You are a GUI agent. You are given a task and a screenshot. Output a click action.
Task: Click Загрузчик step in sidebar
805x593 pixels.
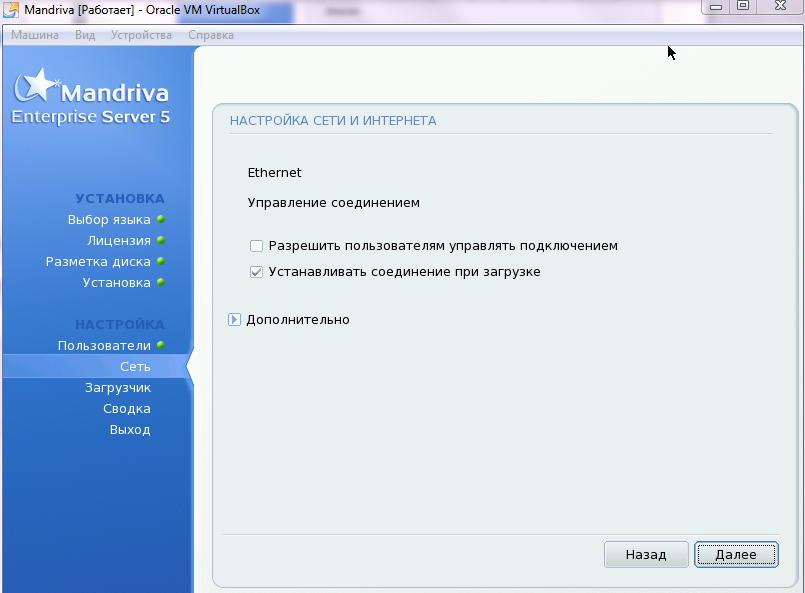(x=118, y=388)
